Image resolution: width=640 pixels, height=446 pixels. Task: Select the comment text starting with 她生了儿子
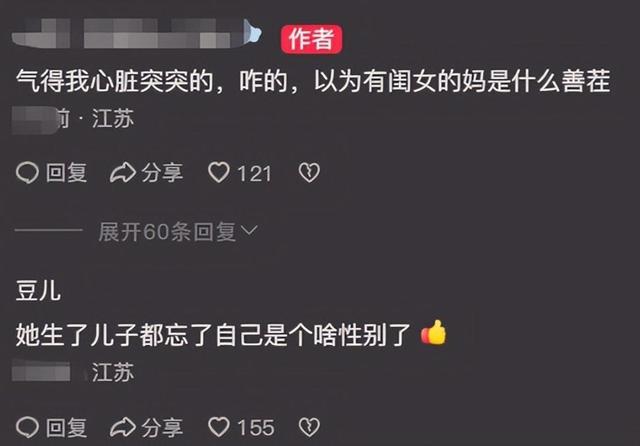(x=213, y=335)
